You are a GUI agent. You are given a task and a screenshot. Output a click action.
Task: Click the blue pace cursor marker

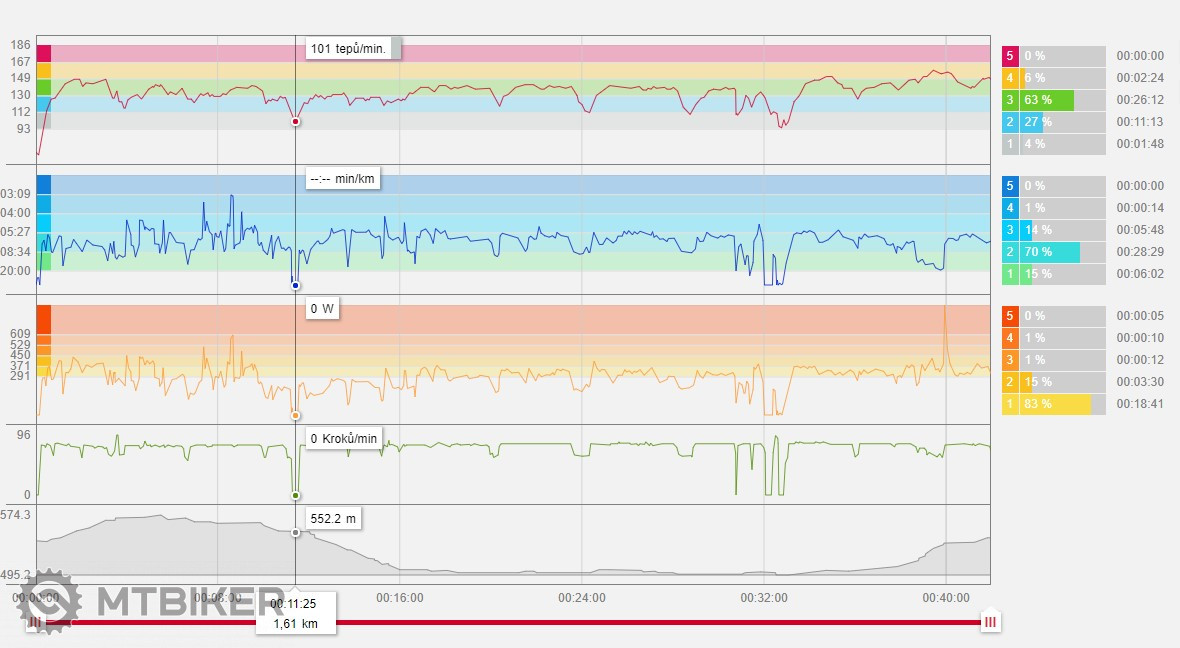point(295,286)
